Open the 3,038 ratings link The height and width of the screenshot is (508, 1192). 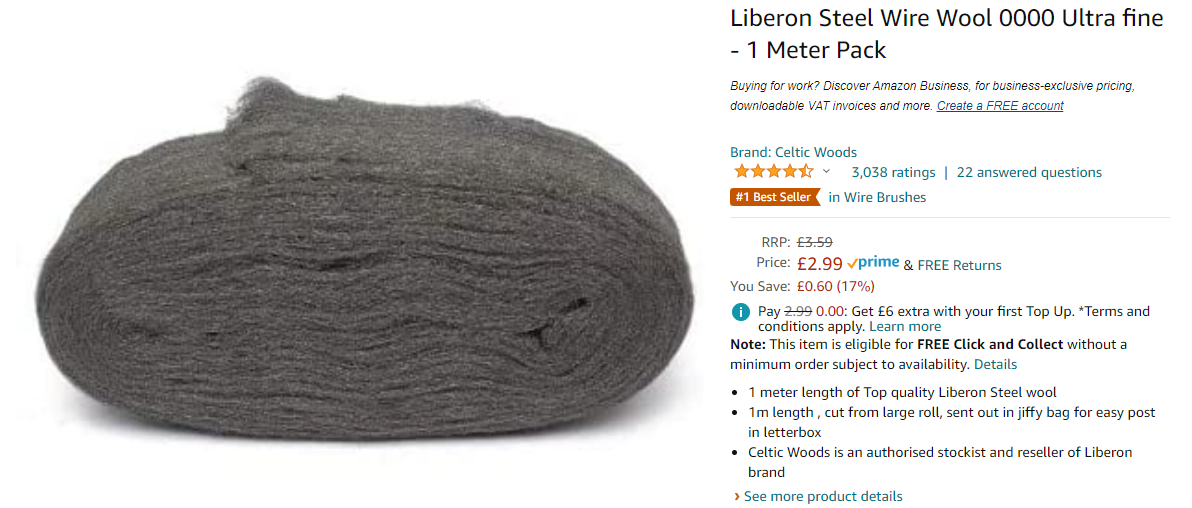pos(893,172)
